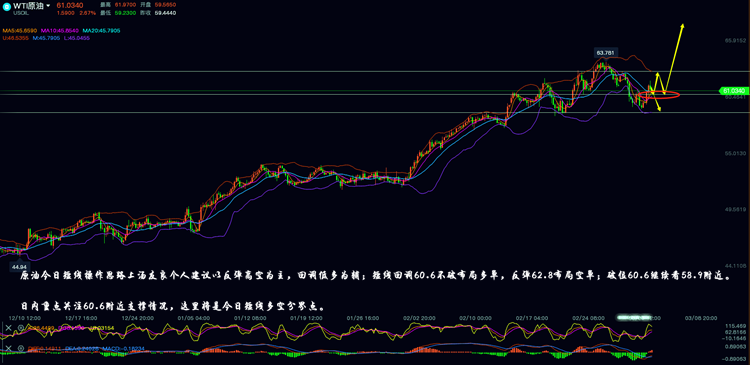Click the -0.89063 MACD axis label
This screenshot has height=365, width=750.
(735, 358)
